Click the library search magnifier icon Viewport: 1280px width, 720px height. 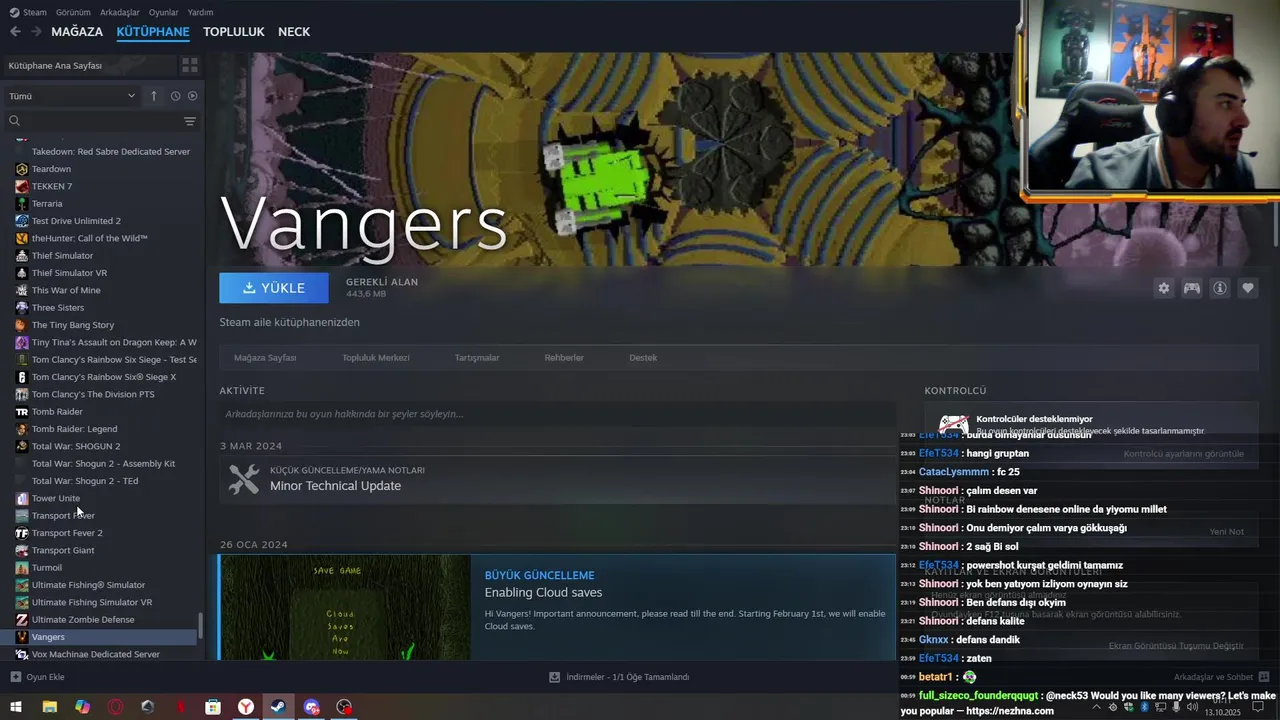[x=14, y=121]
